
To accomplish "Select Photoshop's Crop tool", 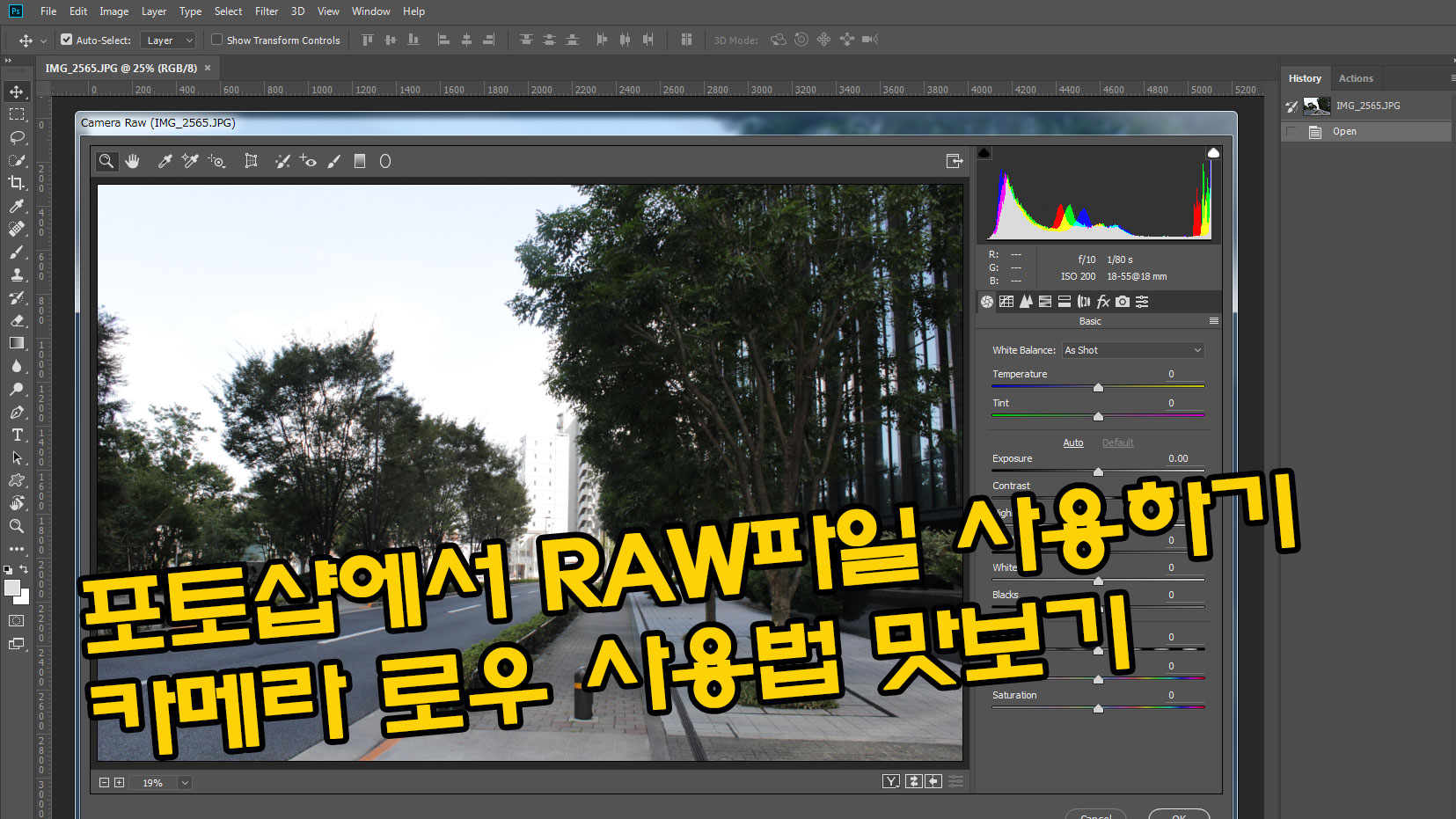I will point(17,183).
